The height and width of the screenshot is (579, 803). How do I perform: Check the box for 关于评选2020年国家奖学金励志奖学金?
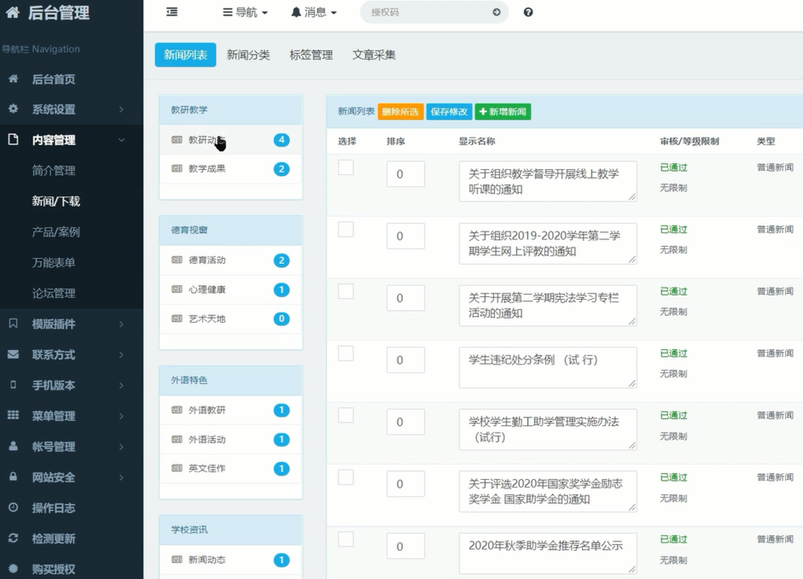tap(346, 477)
